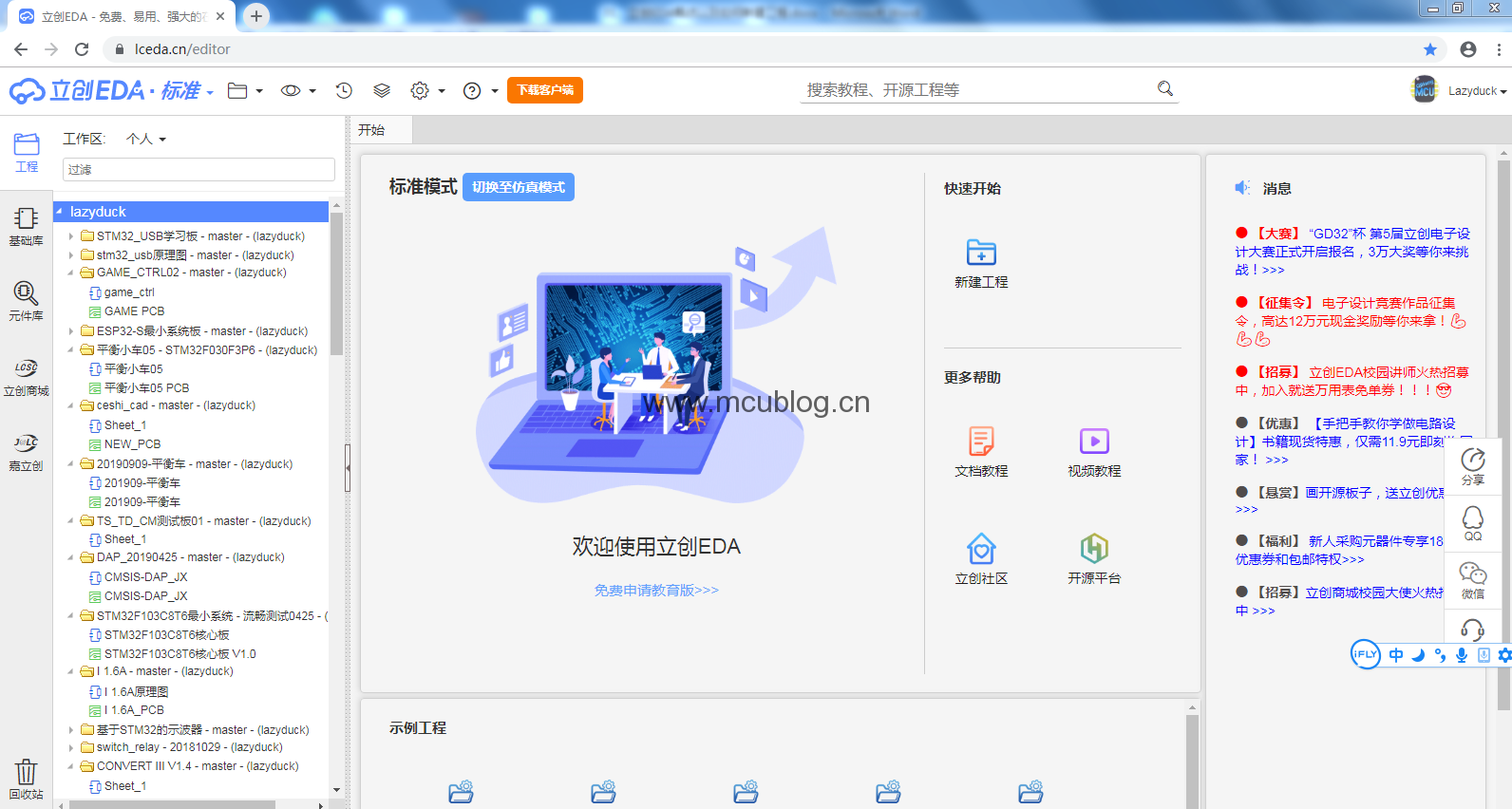Open the game_ctrl schematic file
The image size is (1512, 809).
(x=129, y=292)
